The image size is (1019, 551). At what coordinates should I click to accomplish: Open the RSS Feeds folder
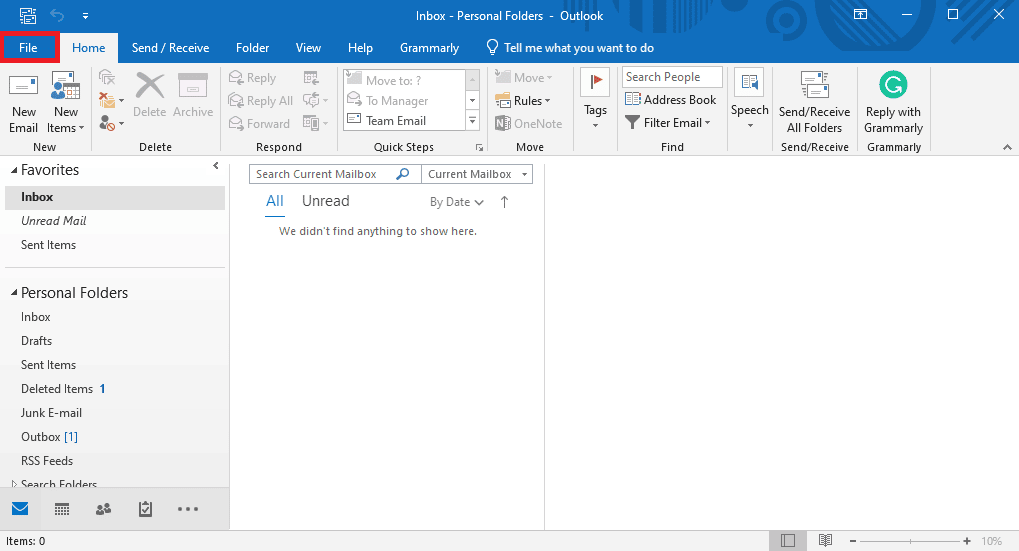click(x=47, y=461)
